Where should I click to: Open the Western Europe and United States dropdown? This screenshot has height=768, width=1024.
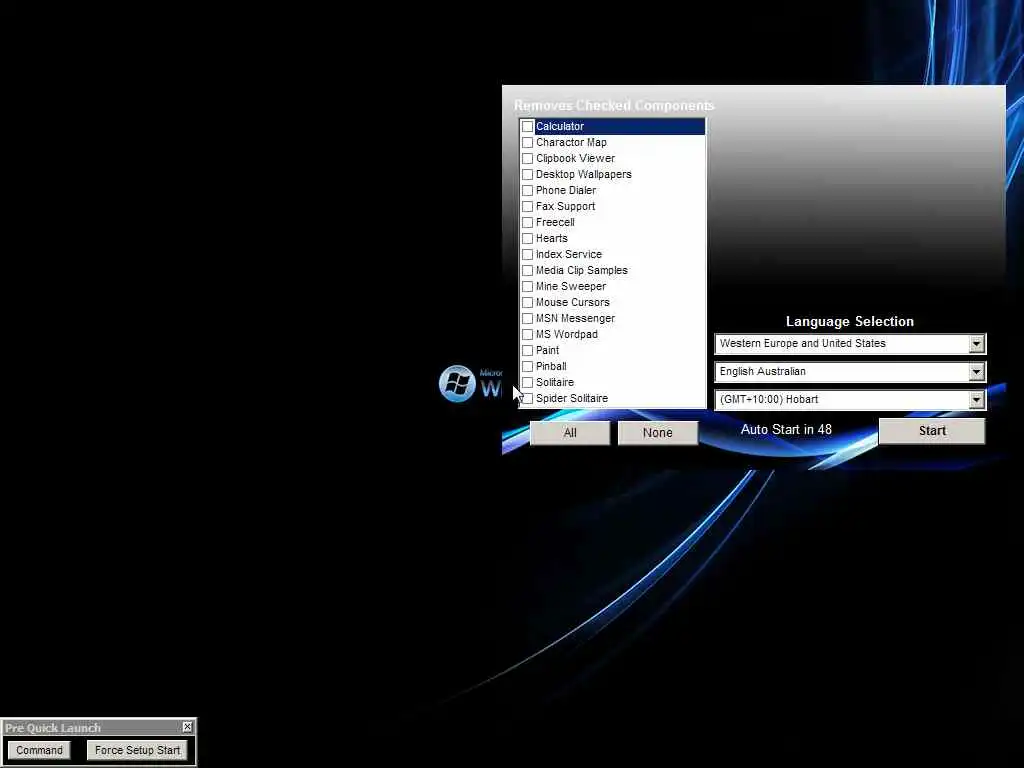pyautogui.click(x=976, y=344)
